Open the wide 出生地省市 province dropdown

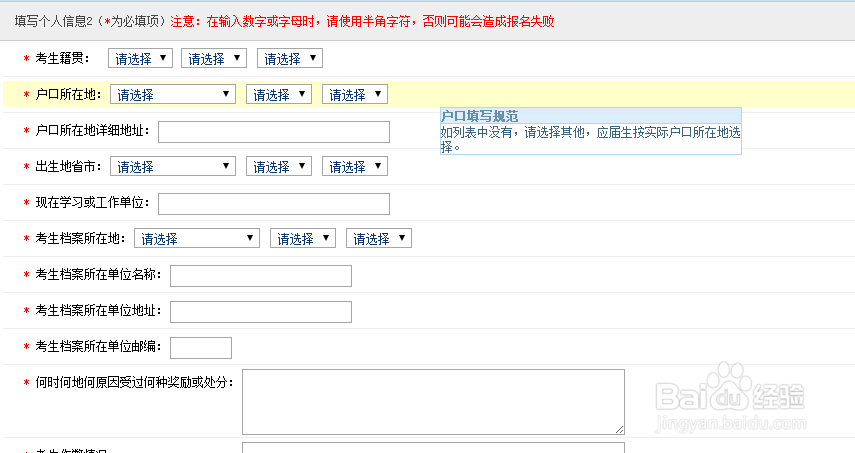(x=173, y=166)
